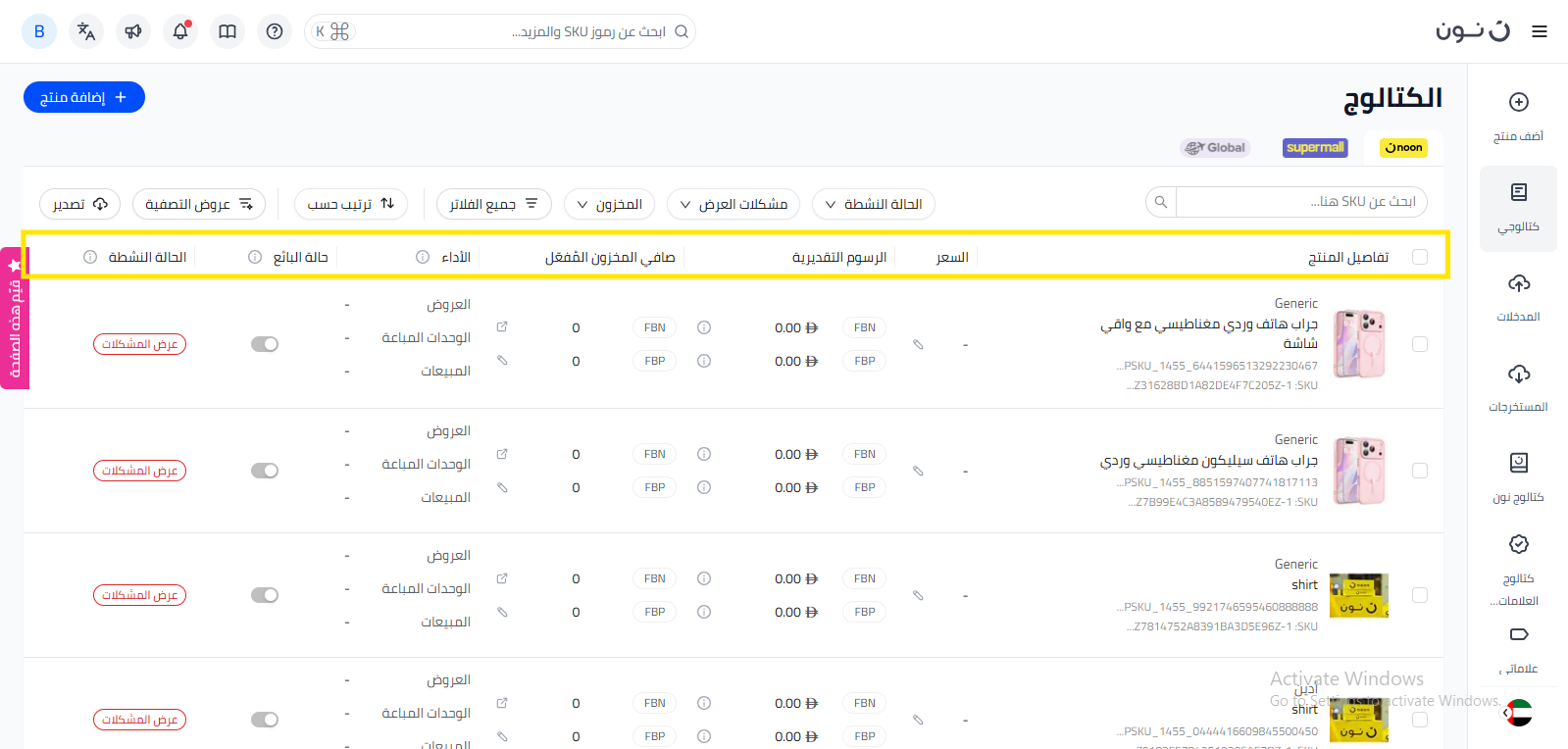Screen dimensions: 1568x749
Task: Open the language translation icon
Action: click(x=86, y=31)
